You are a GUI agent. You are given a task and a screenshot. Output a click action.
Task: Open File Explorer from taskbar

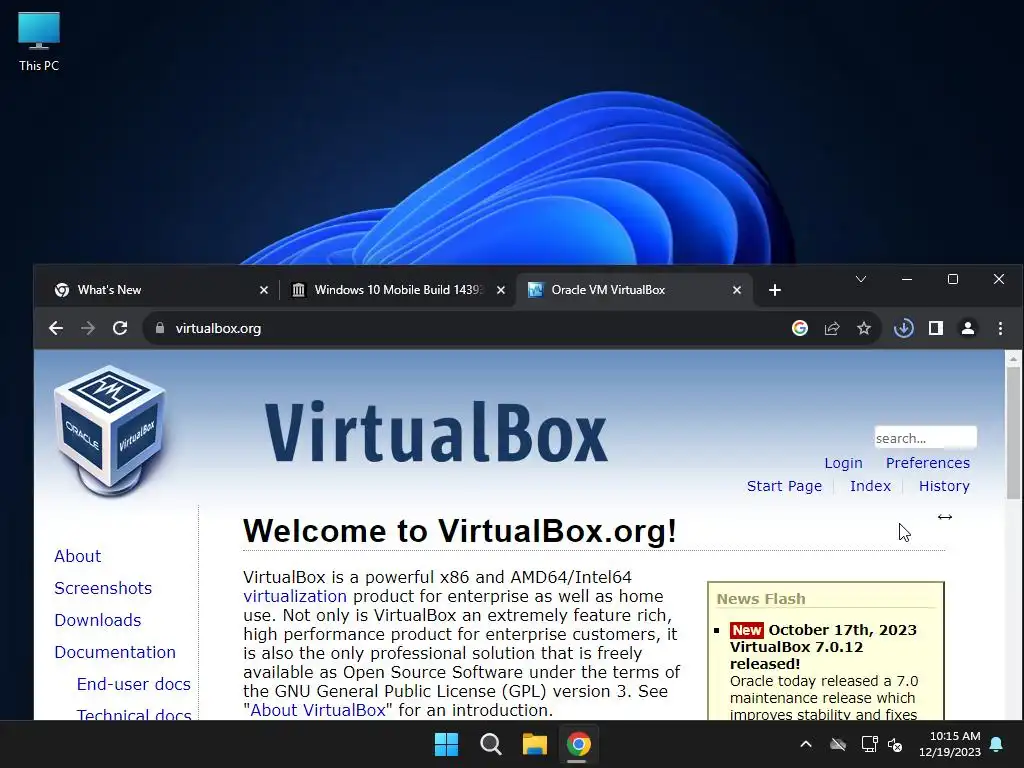point(534,744)
